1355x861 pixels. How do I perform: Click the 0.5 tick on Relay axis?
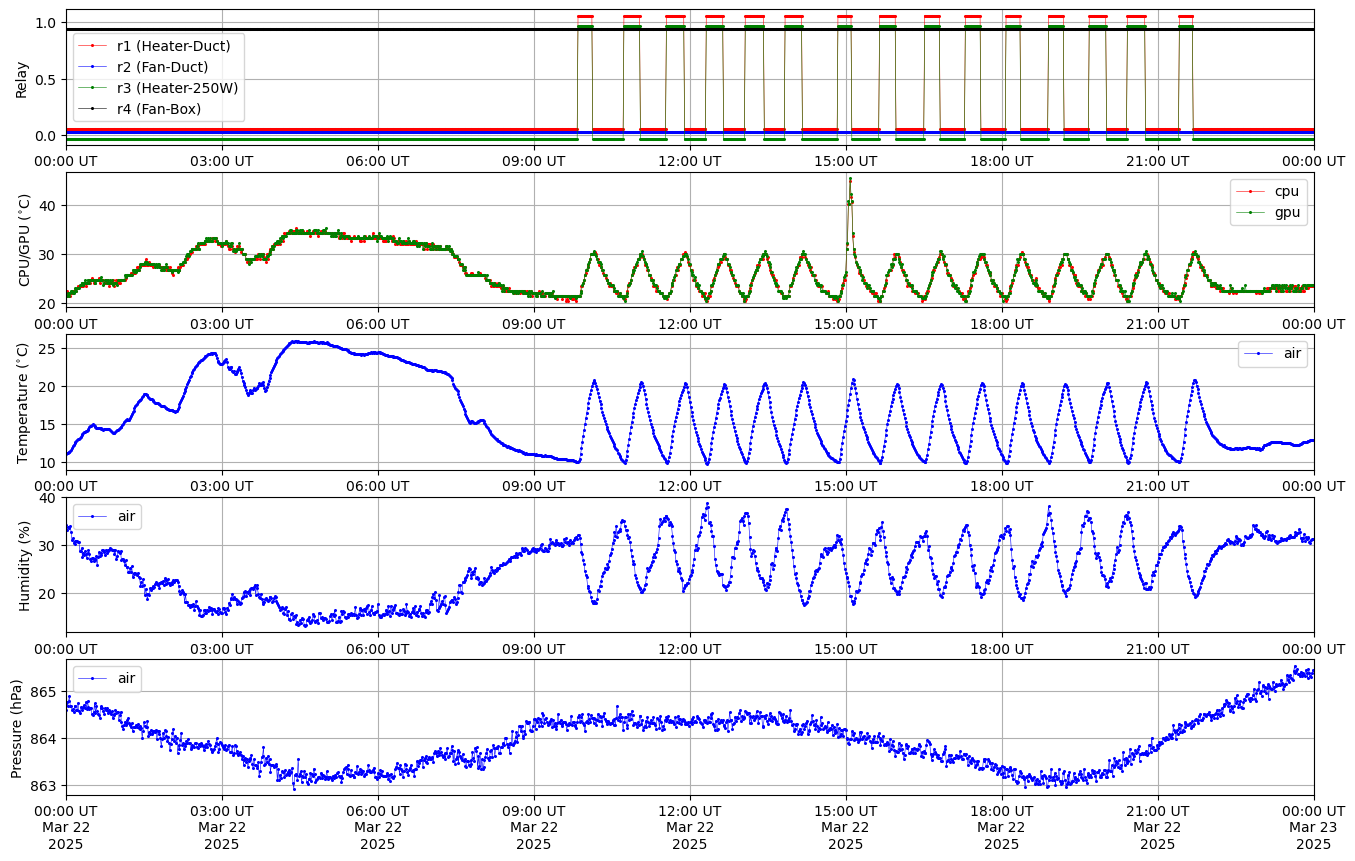coord(48,79)
